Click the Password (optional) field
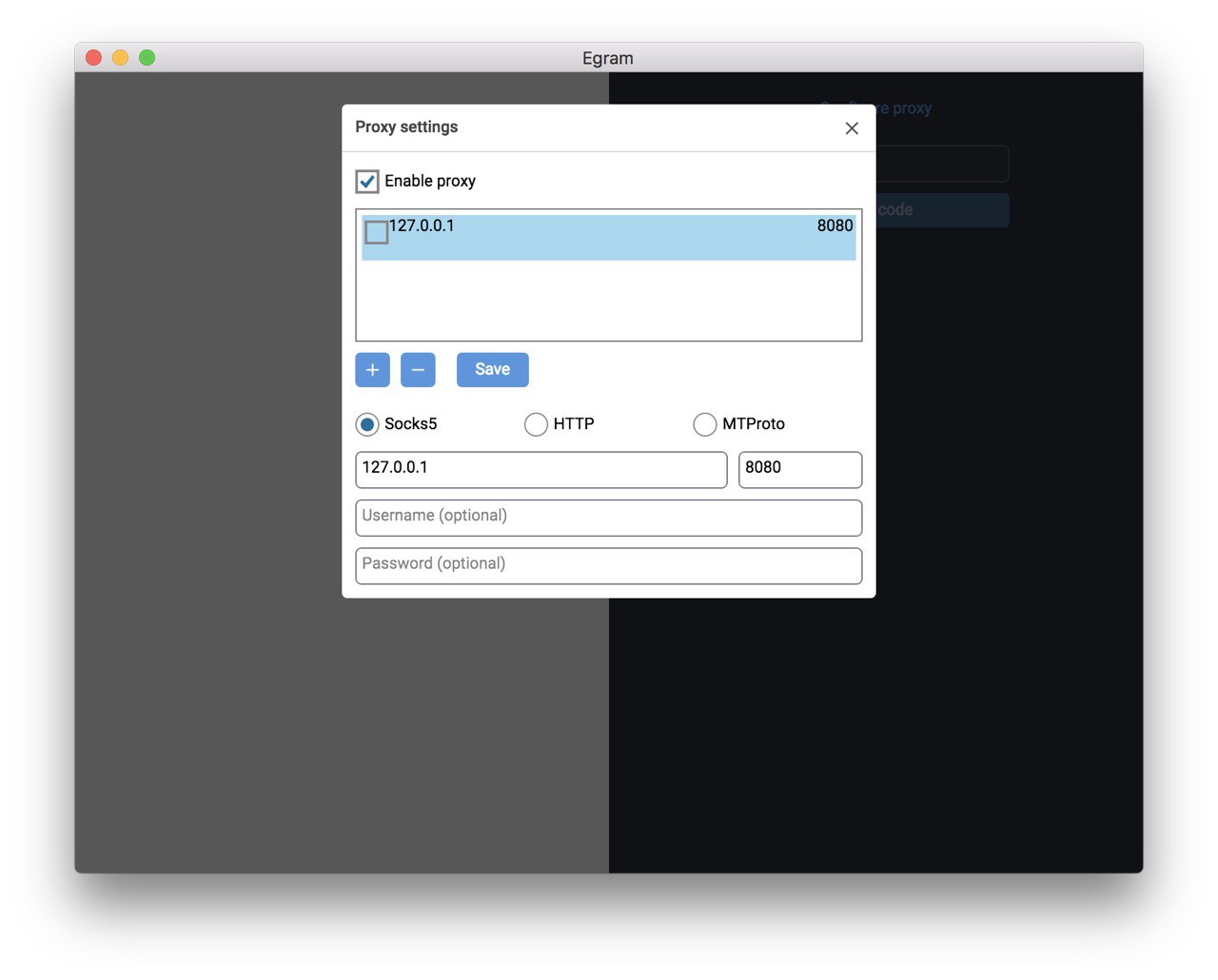This screenshot has width=1218, height=980. pyautogui.click(x=609, y=566)
